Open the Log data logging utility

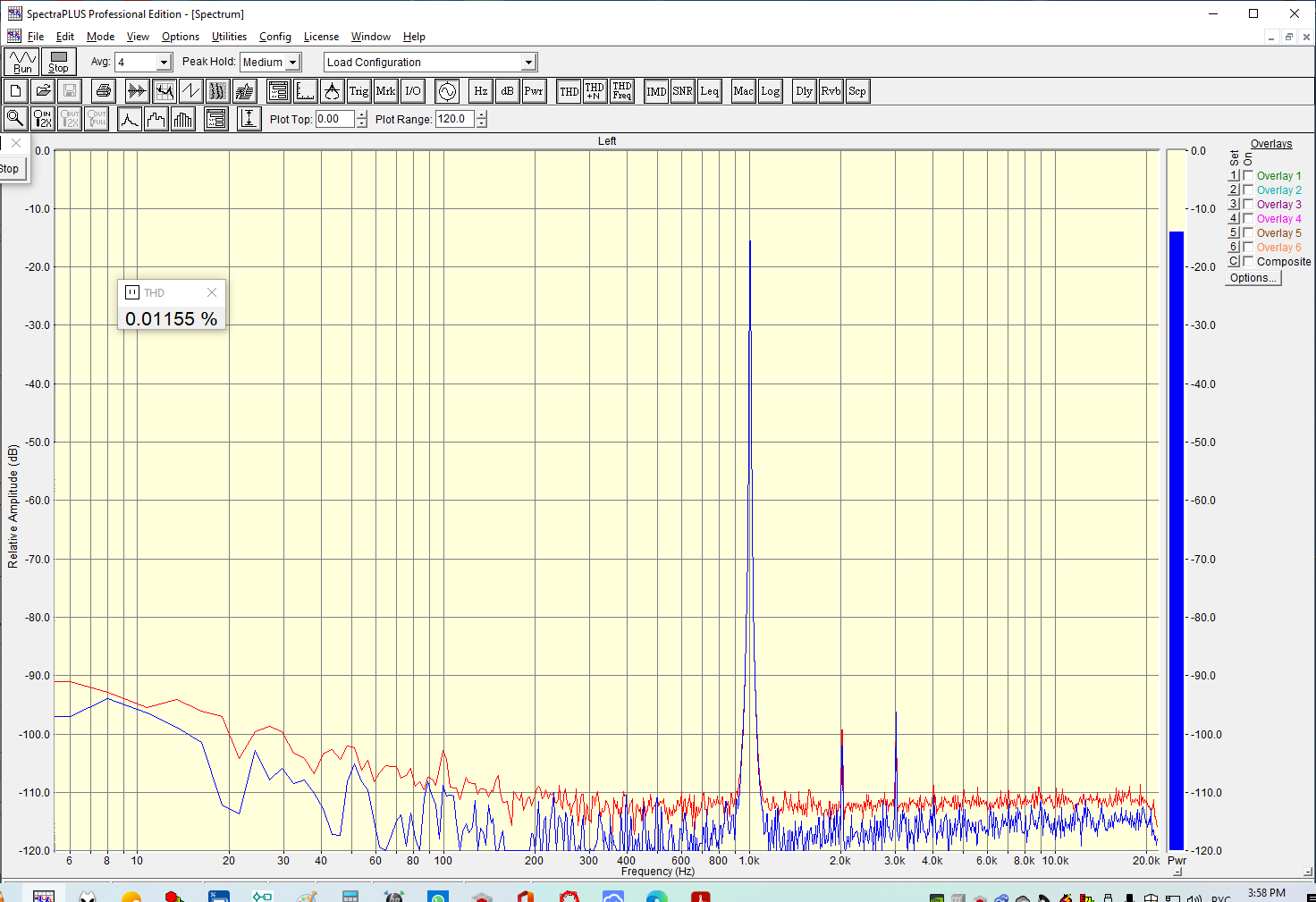coord(770,91)
